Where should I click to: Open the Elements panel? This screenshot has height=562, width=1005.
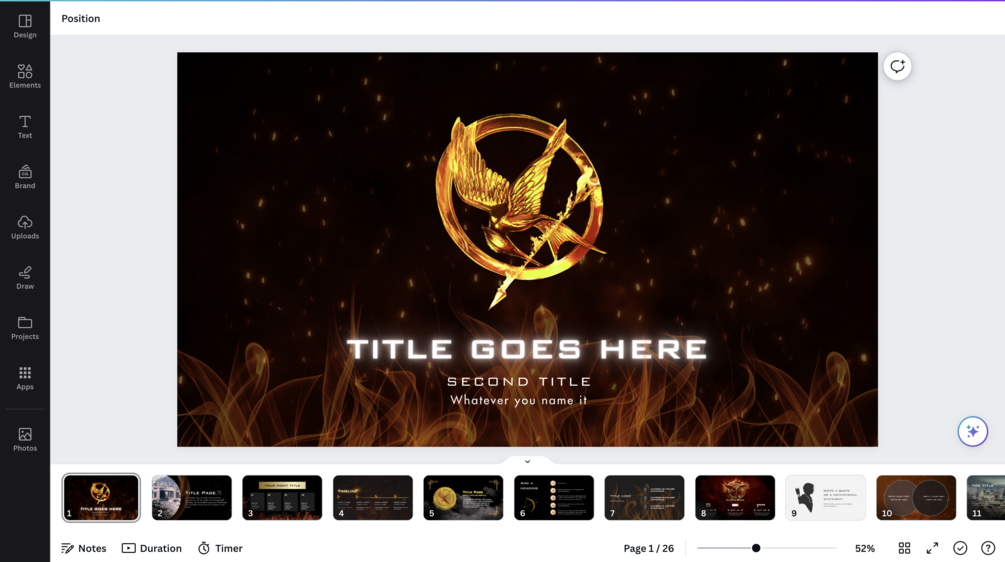25,76
